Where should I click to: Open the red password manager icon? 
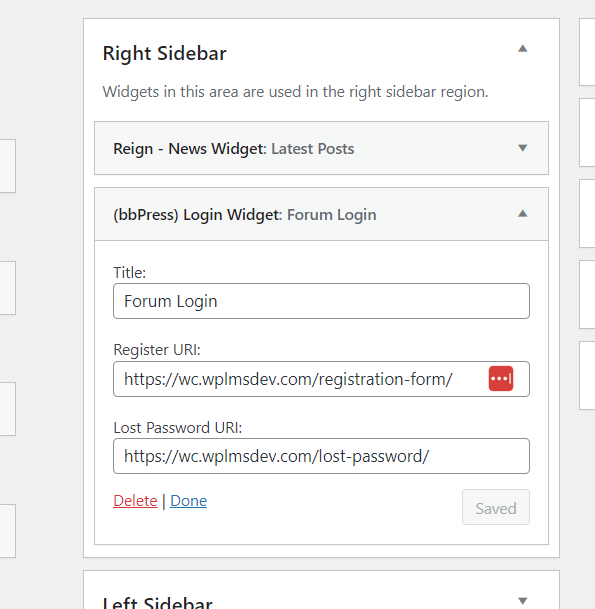click(501, 378)
